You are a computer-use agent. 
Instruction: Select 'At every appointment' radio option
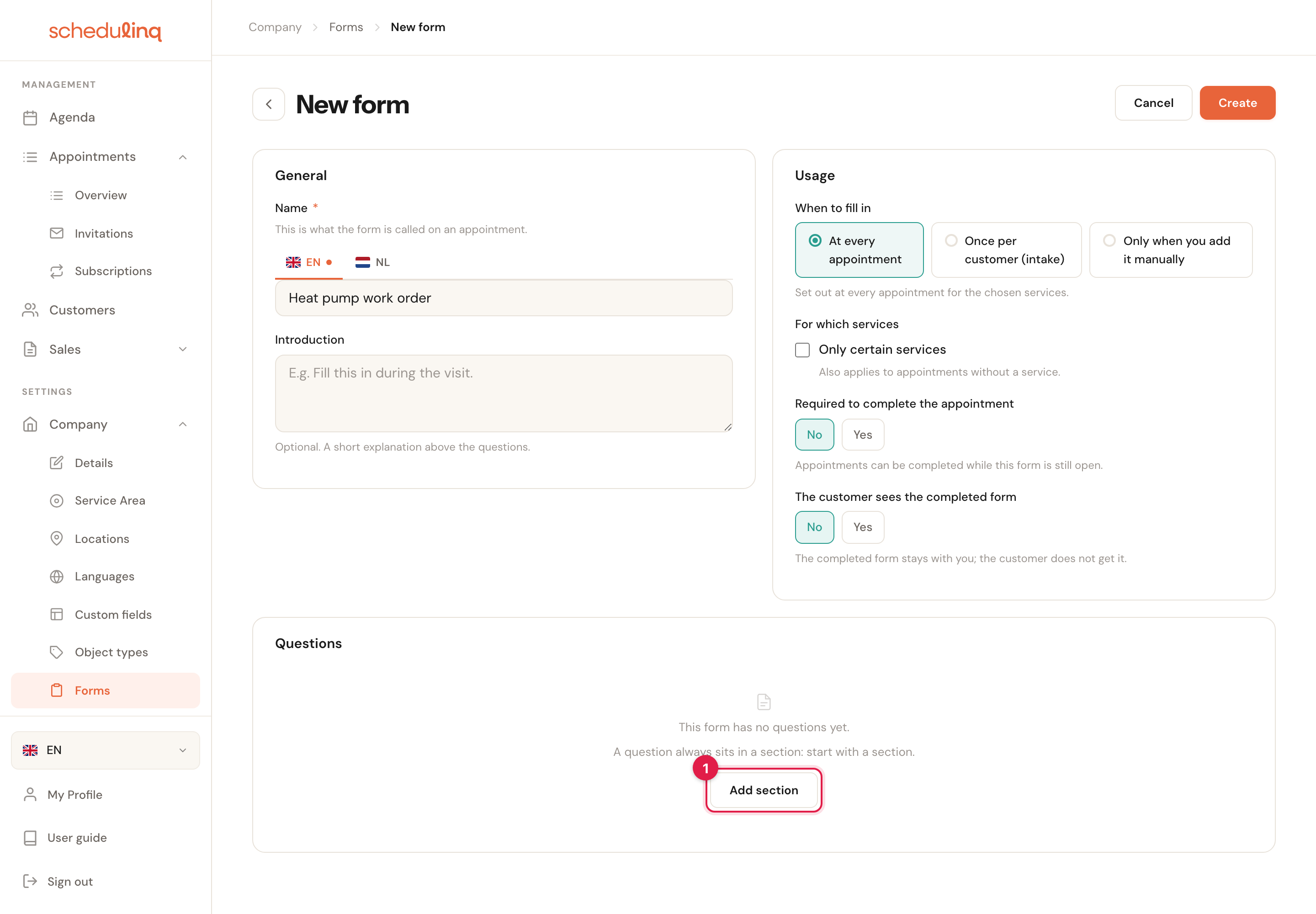click(859, 250)
